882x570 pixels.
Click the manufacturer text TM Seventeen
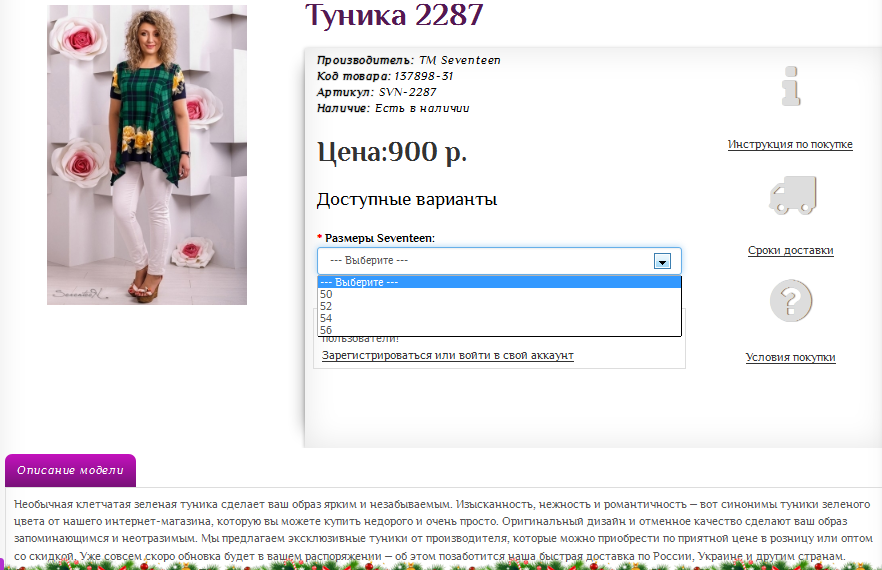tap(460, 60)
